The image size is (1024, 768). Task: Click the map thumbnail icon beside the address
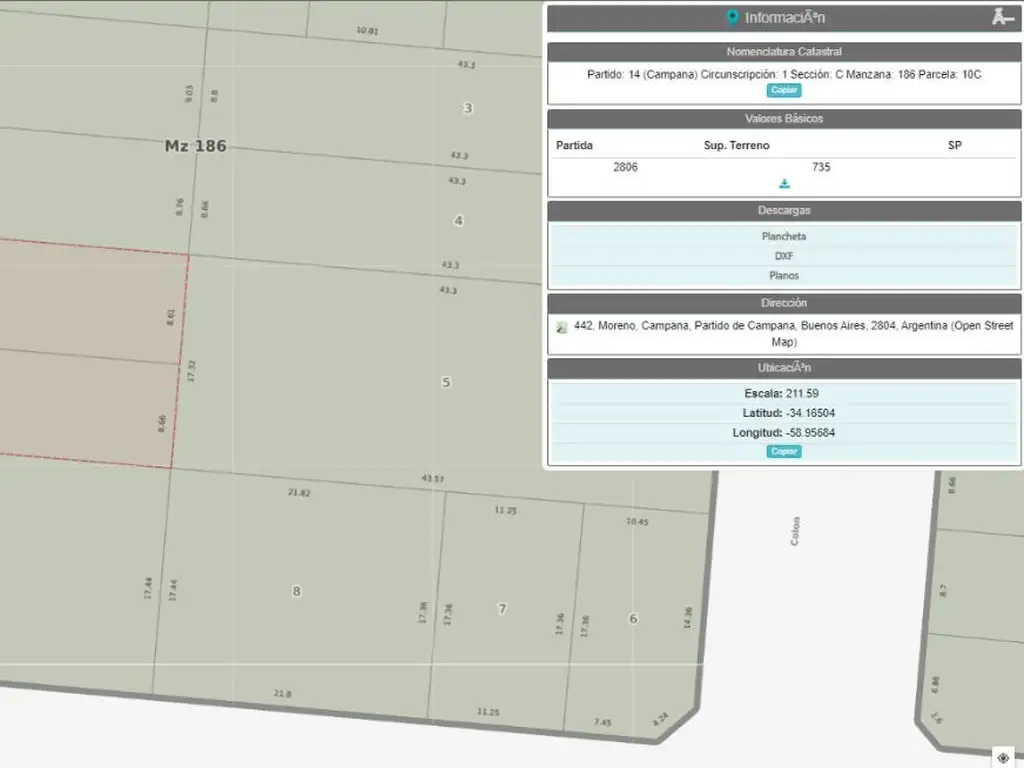562,327
